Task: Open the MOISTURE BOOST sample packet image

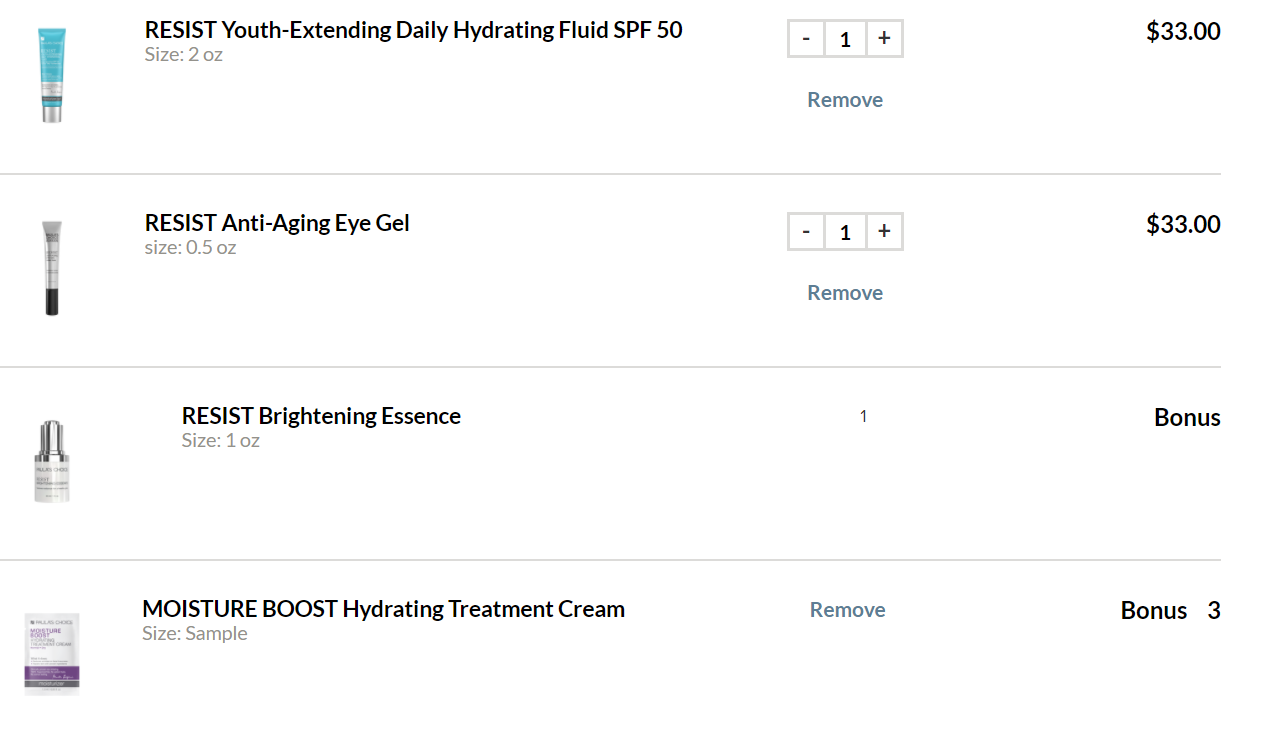Action: pos(52,653)
